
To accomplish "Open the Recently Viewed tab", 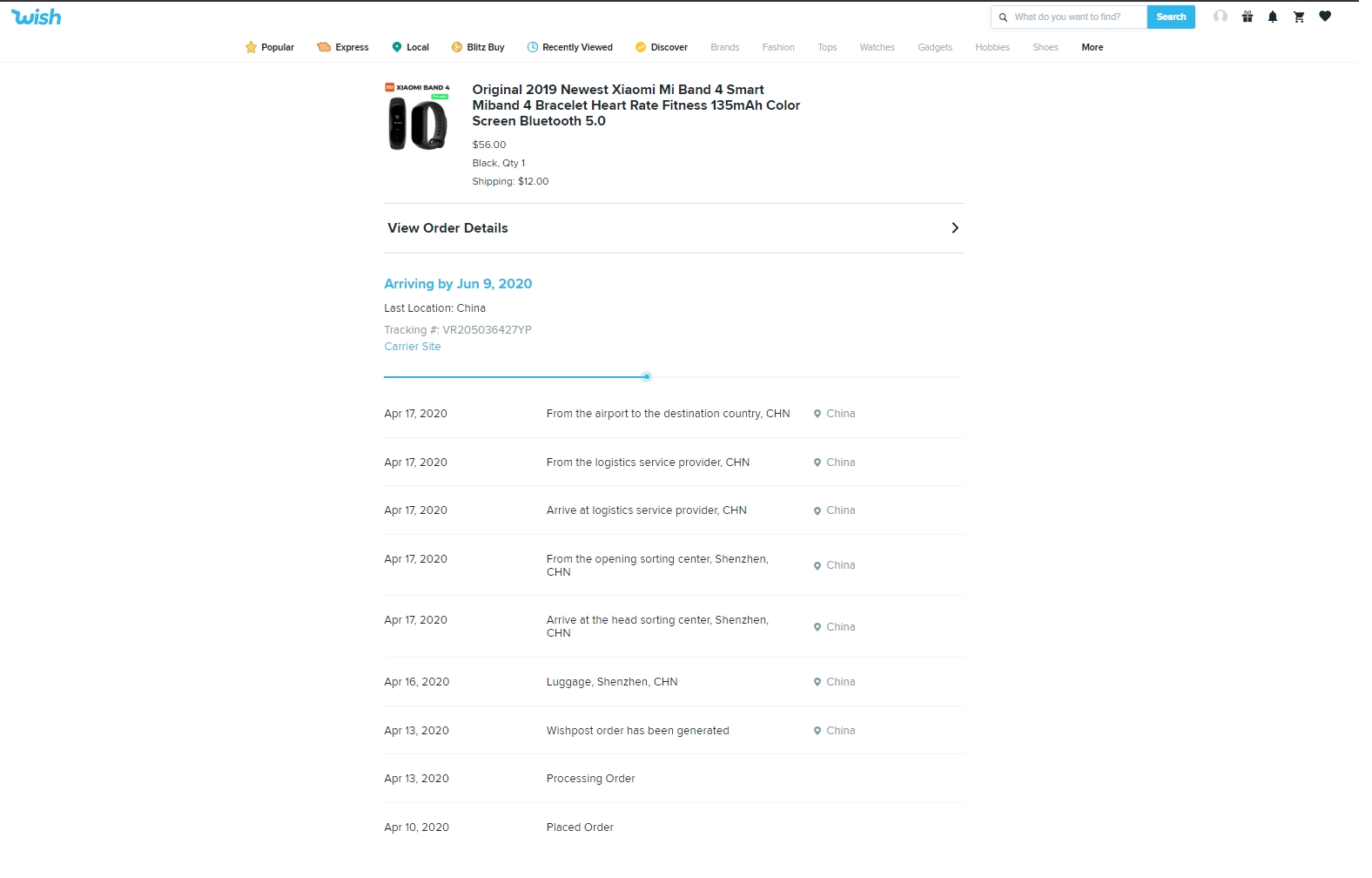I will 570,47.
